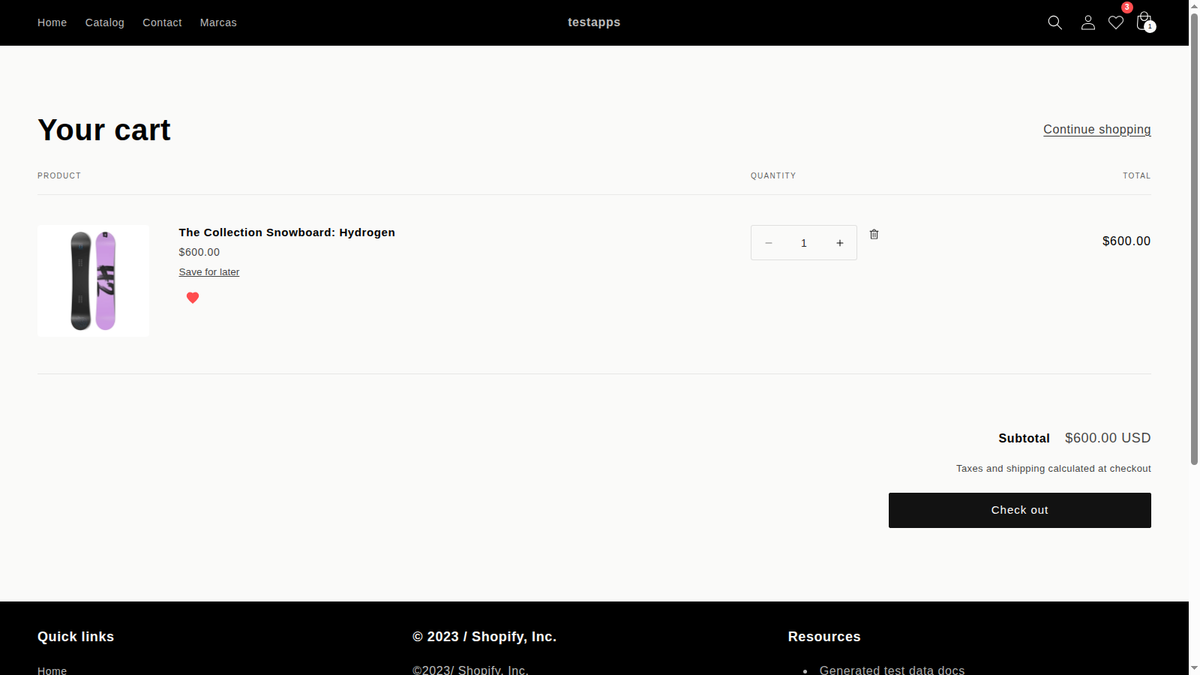1200x675 pixels.
Task: Click the Quick links footer heading
Action: 76,636
